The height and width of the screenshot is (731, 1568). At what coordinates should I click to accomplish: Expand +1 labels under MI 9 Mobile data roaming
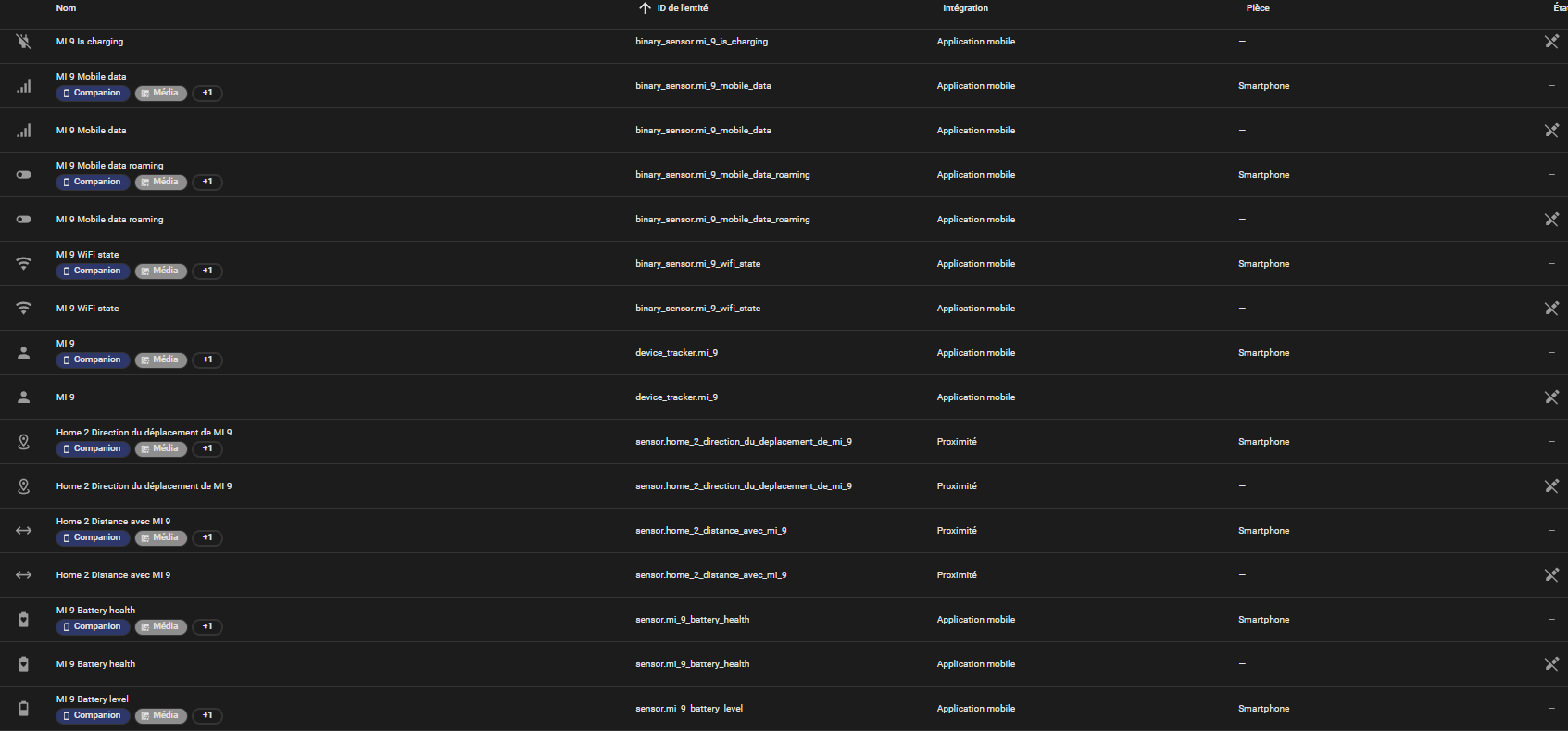pyautogui.click(x=207, y=182)
